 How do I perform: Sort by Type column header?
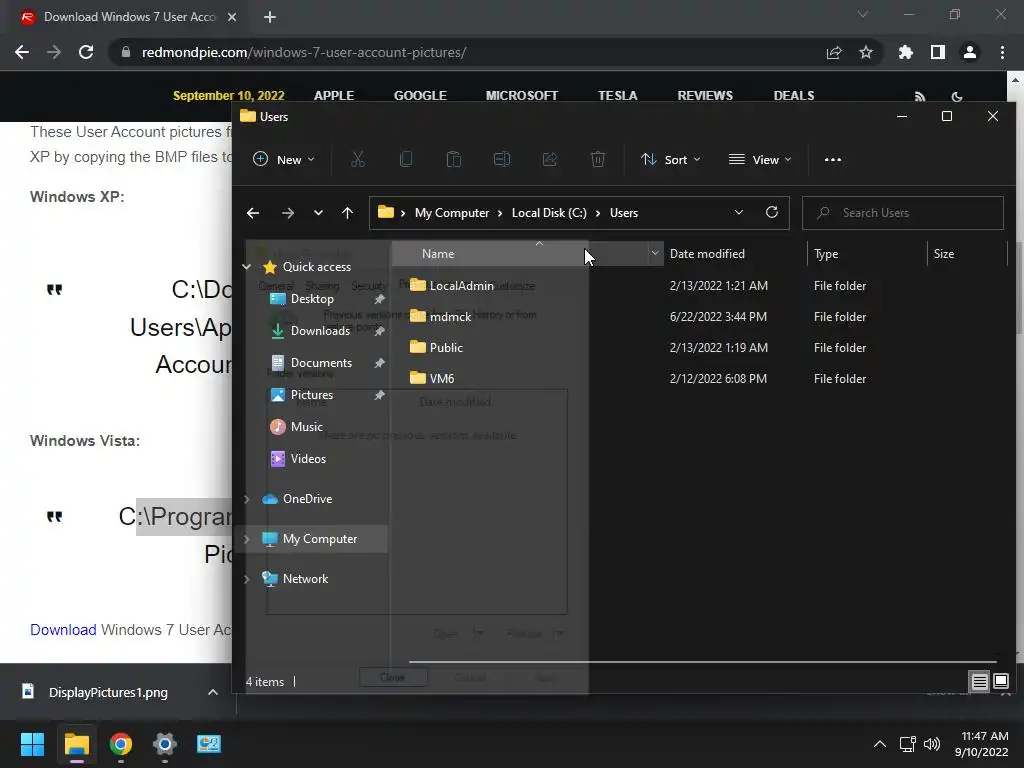coord(825,253)
